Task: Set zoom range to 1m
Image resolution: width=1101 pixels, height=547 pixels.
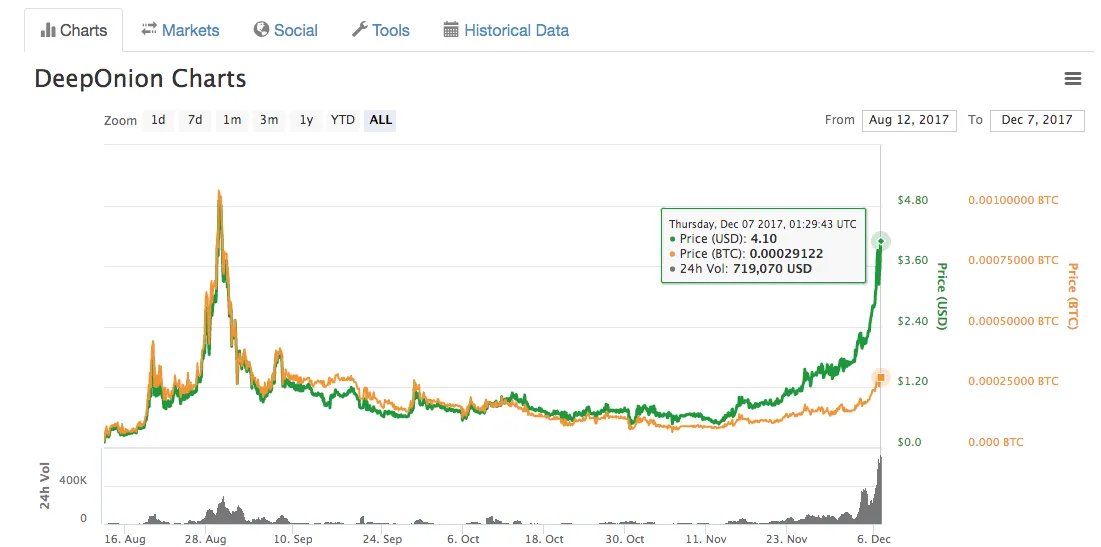Action: tap(232, 120)
